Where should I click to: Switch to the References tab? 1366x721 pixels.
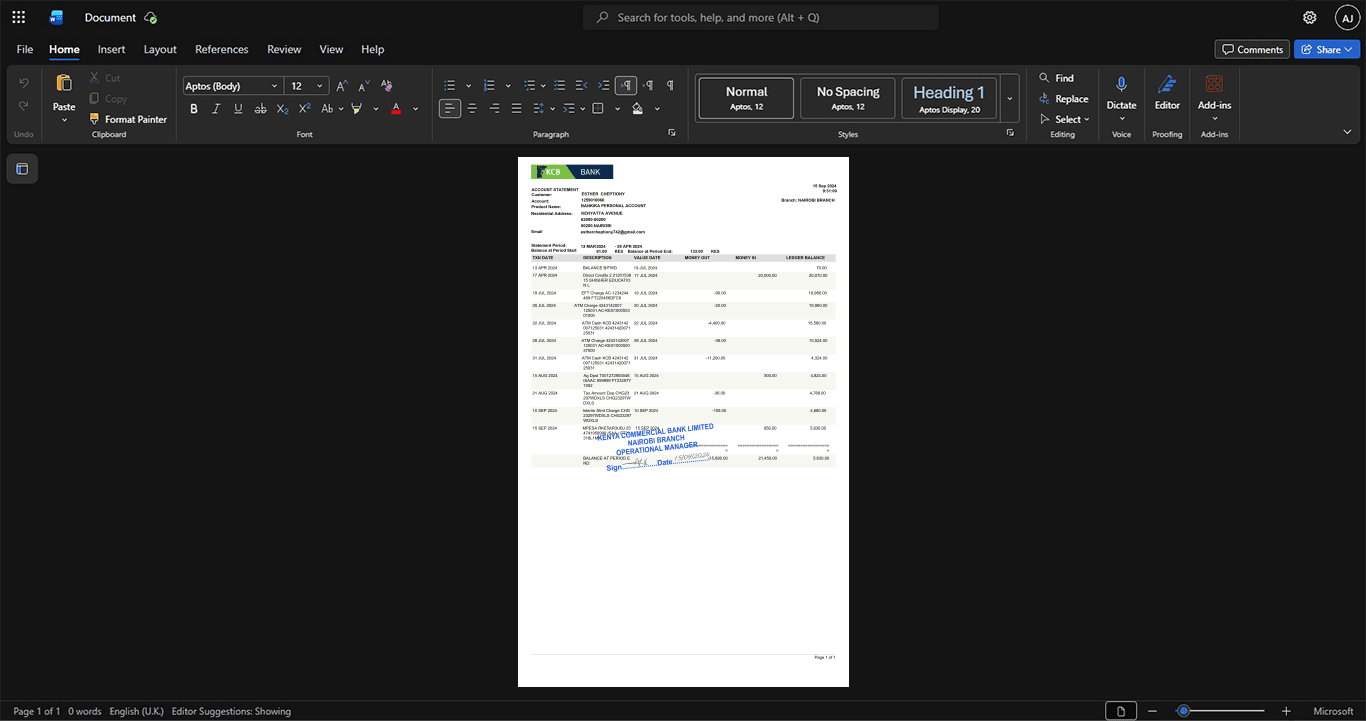pos(222,49)
